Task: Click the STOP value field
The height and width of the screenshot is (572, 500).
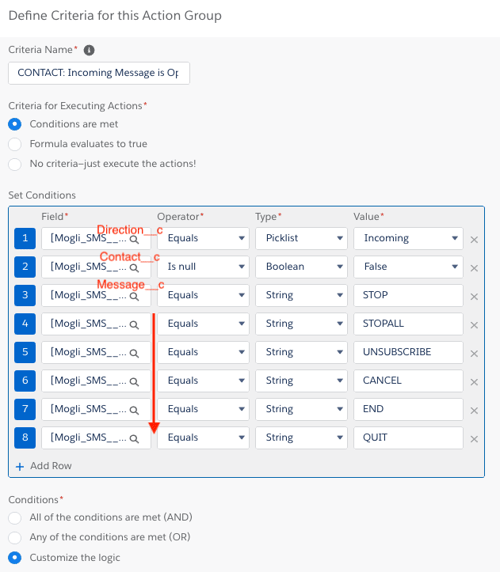Action: coord(408,295)
